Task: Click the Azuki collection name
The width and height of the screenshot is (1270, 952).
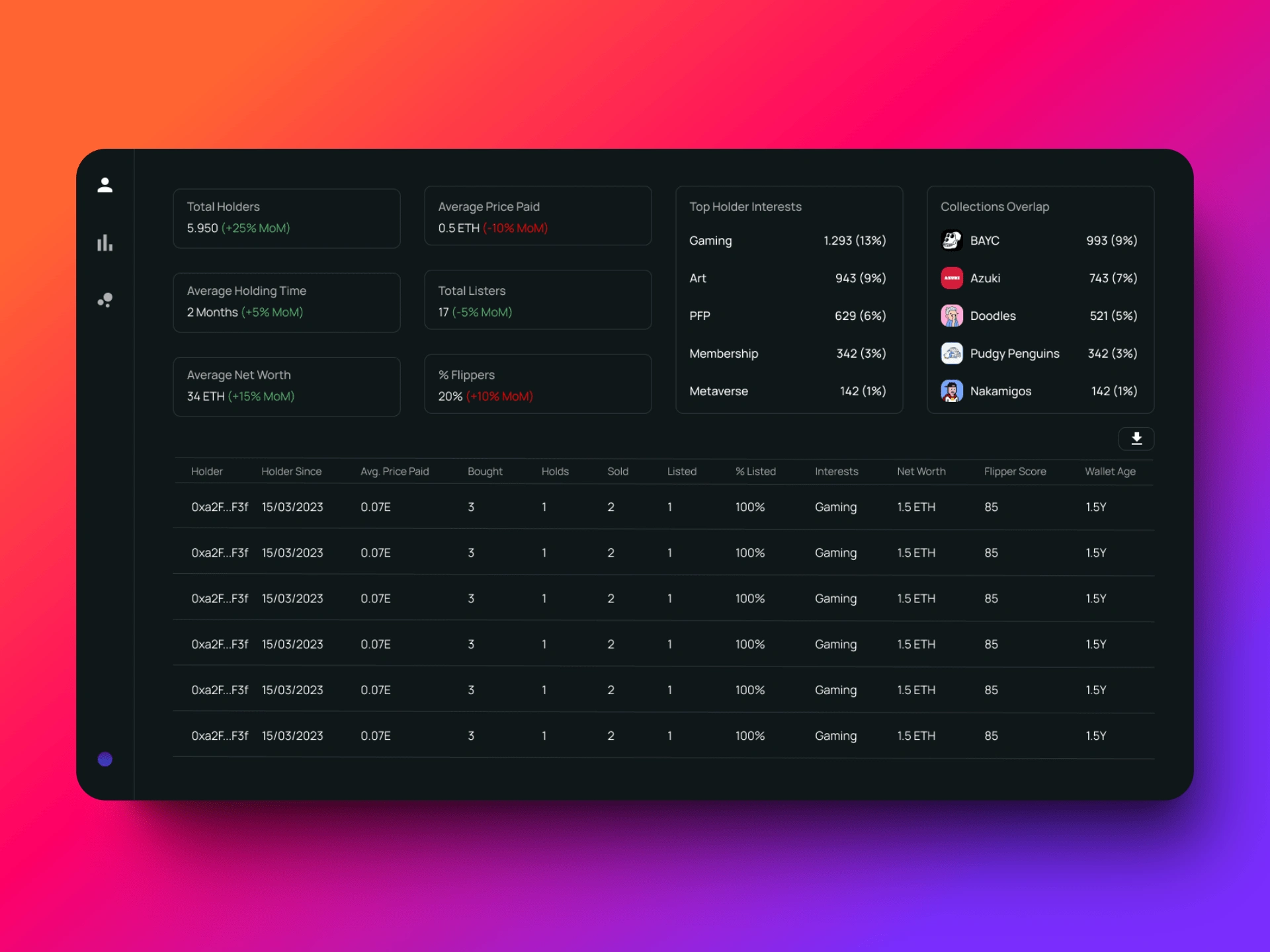Action: click(985, 278)
